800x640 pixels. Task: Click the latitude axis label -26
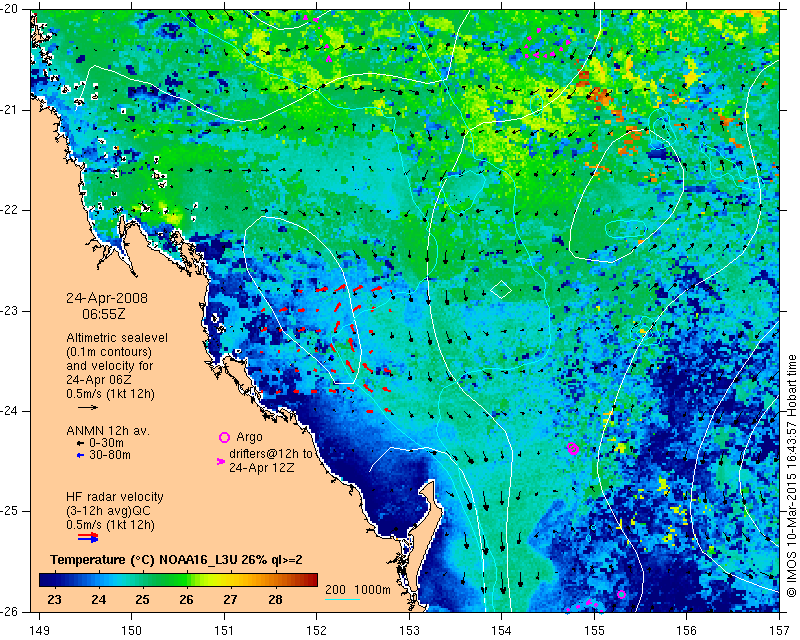pos(9,611)
